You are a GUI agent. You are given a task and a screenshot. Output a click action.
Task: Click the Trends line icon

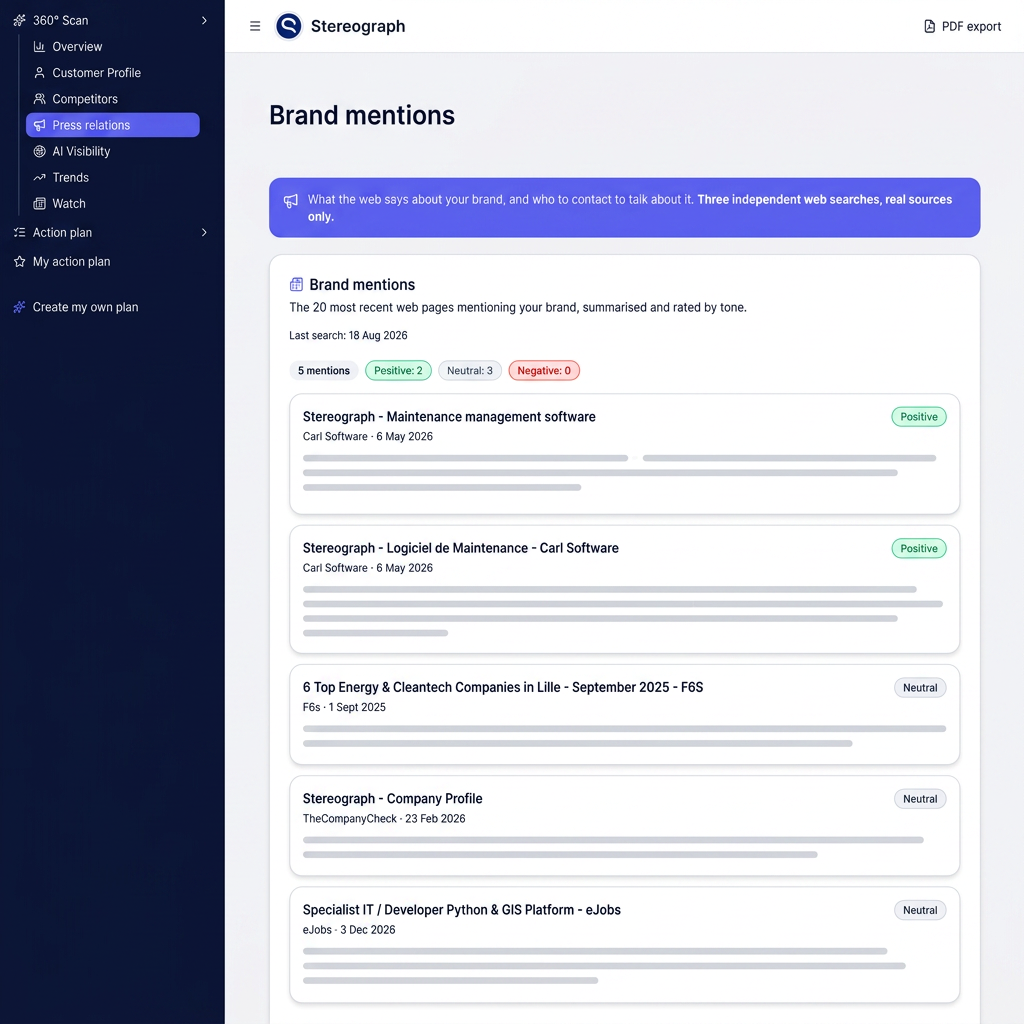[x=39, y=177]
